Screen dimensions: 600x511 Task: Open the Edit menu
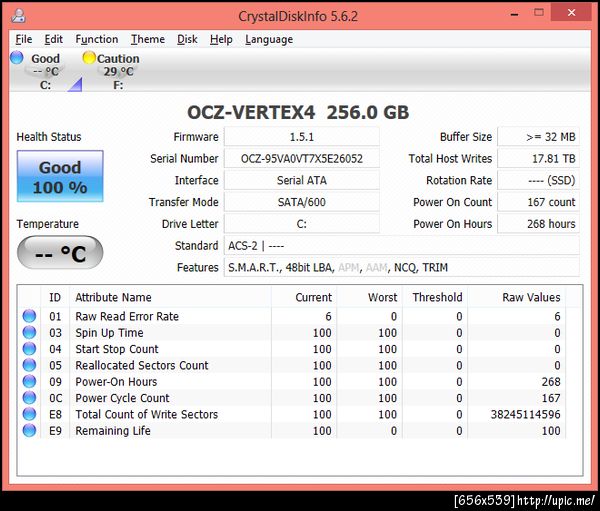pyautogui.click(x=54, y=39)
